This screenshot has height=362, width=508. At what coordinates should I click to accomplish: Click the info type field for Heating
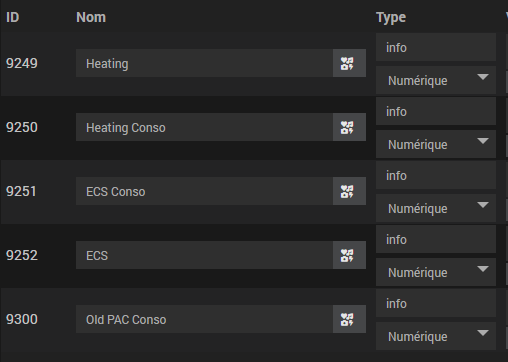(x=436, y=47)
